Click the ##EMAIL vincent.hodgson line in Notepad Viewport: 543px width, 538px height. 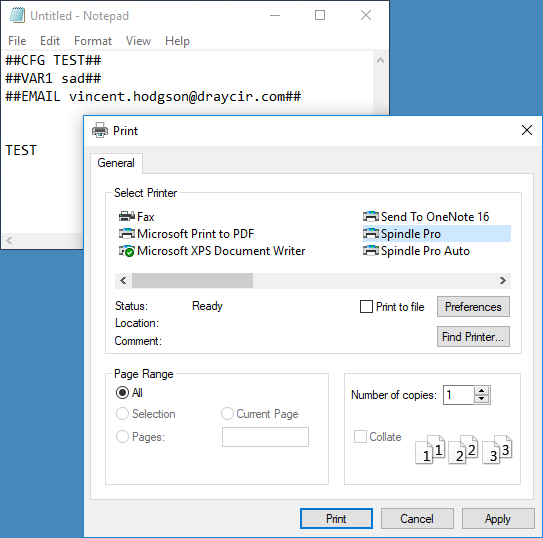click(153, 97)
